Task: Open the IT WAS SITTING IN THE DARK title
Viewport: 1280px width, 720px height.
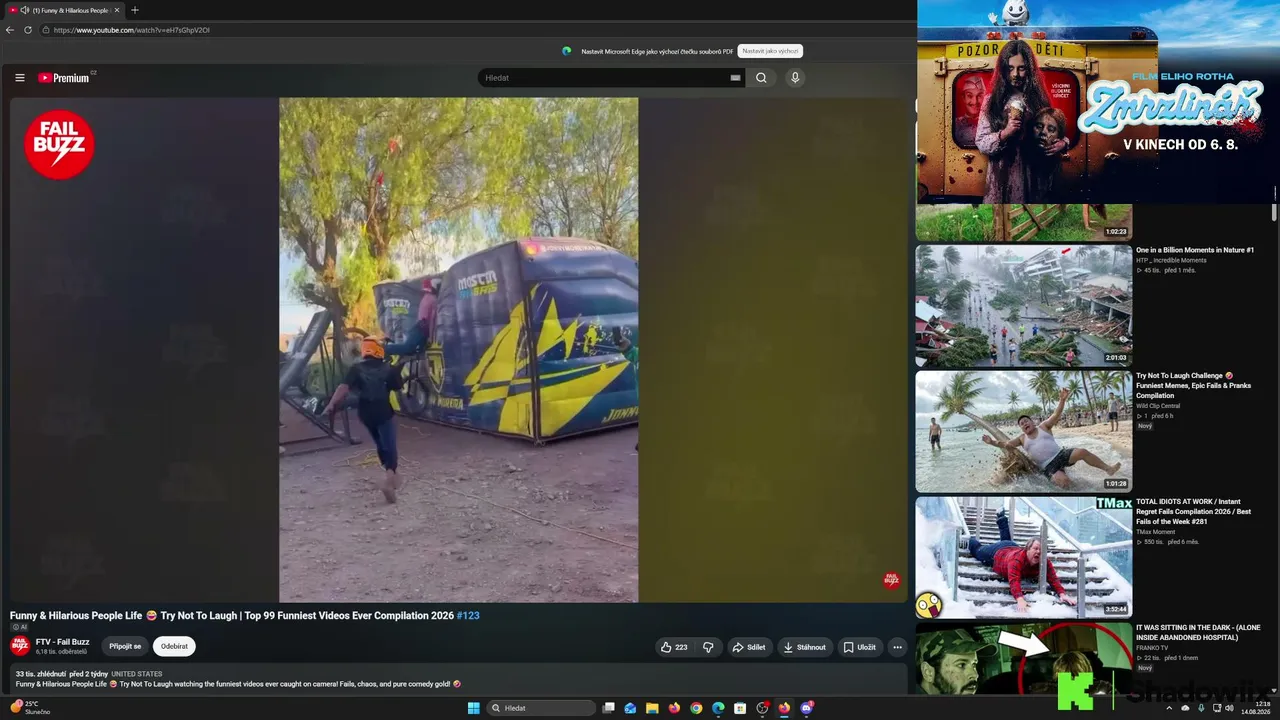Action: pyautogui.click(x=1198, y=633)
